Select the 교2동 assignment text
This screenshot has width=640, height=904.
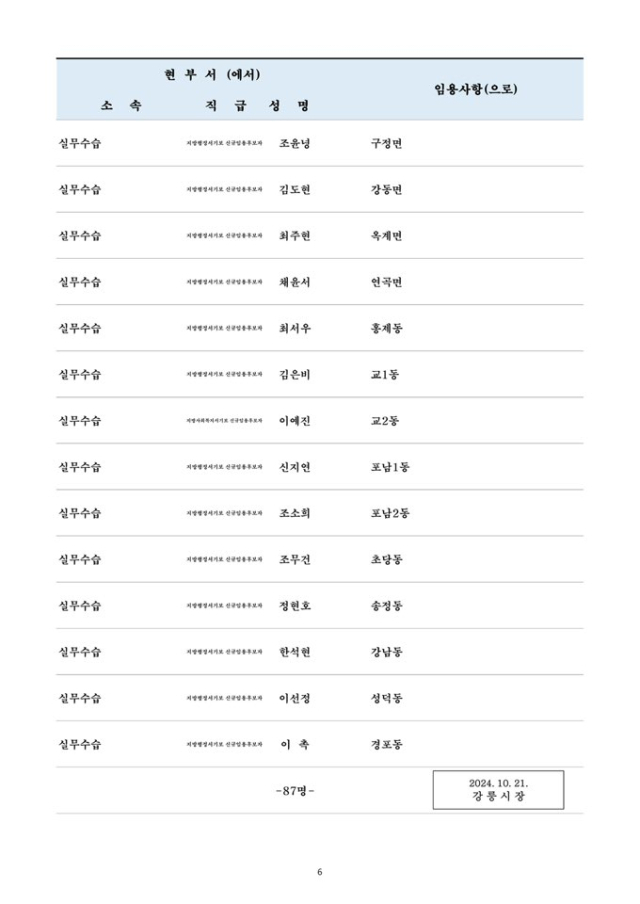385,420
